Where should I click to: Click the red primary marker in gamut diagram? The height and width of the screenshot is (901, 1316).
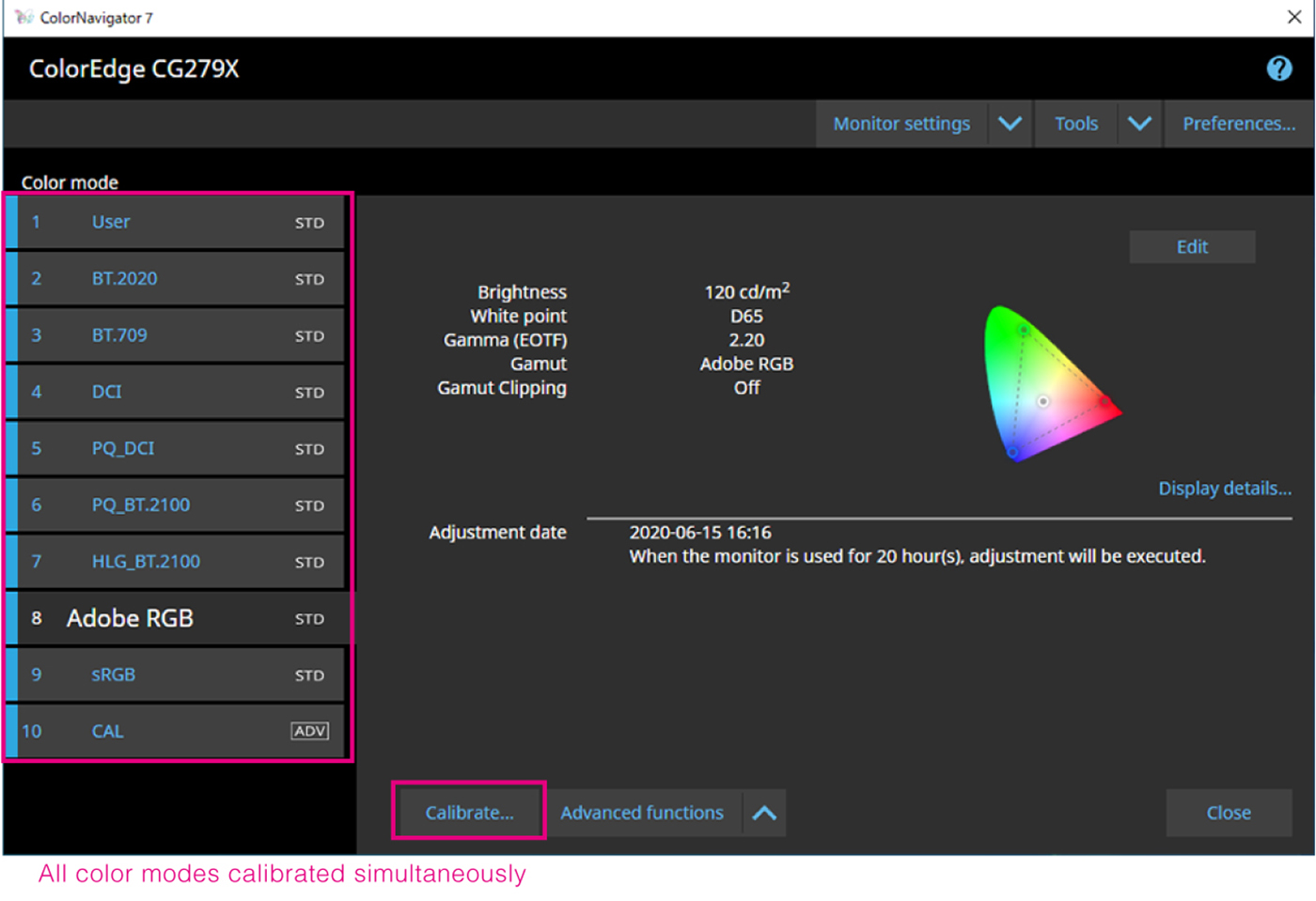pyautogui.click(x=1106, y=402)
